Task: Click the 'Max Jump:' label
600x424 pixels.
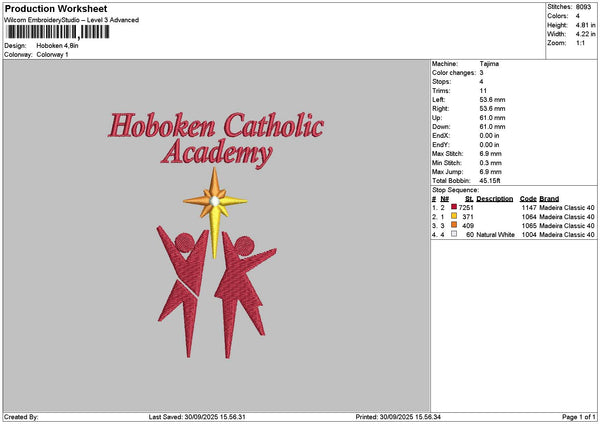Action: (447, 172)
